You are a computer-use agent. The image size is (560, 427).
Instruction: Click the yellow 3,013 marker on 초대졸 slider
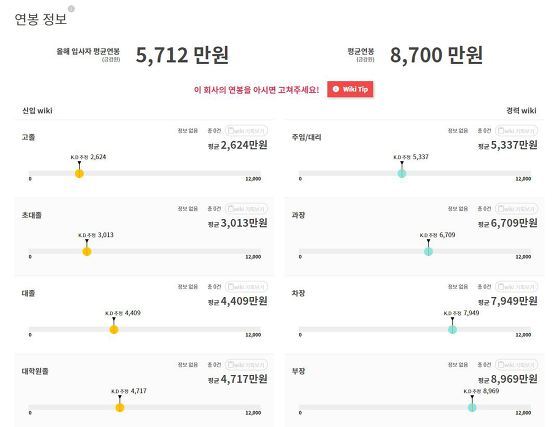[x=87, y=251]
